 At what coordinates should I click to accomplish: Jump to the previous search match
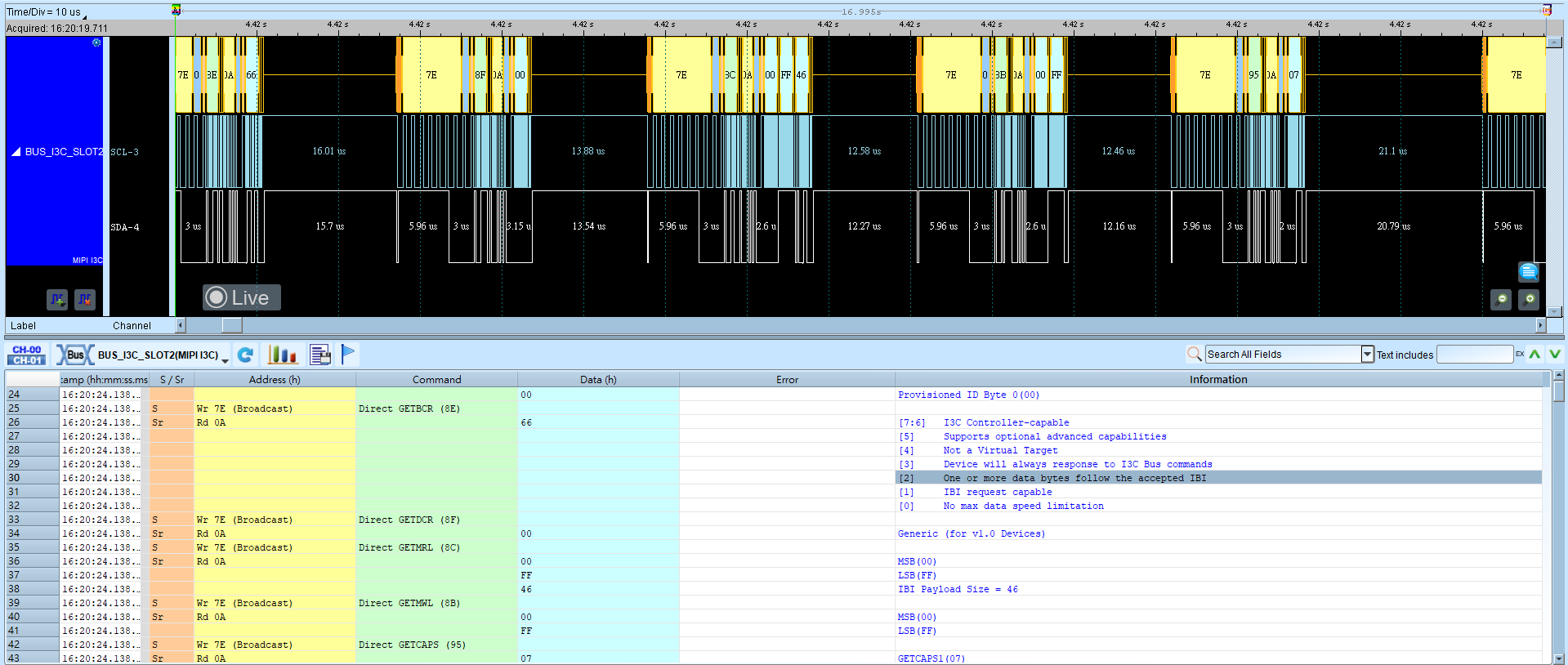point(1534,354)
